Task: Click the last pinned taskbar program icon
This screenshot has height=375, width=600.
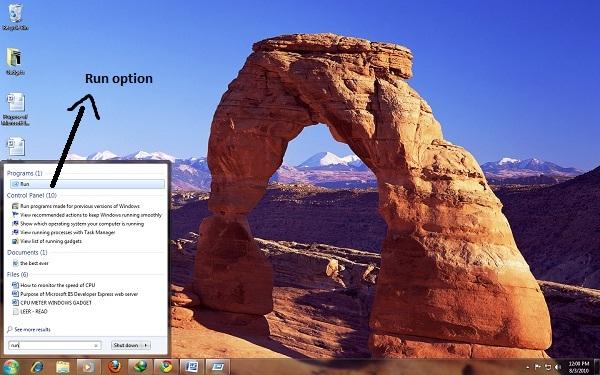Action: click(x=218, y=367)
